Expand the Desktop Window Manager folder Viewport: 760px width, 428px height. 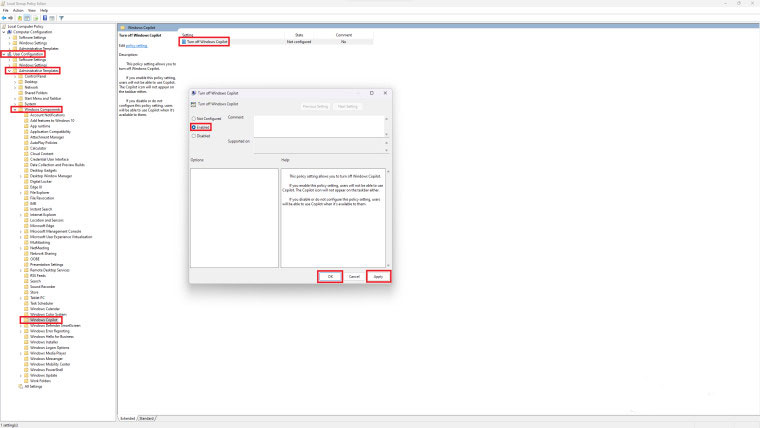click(21, 176)
